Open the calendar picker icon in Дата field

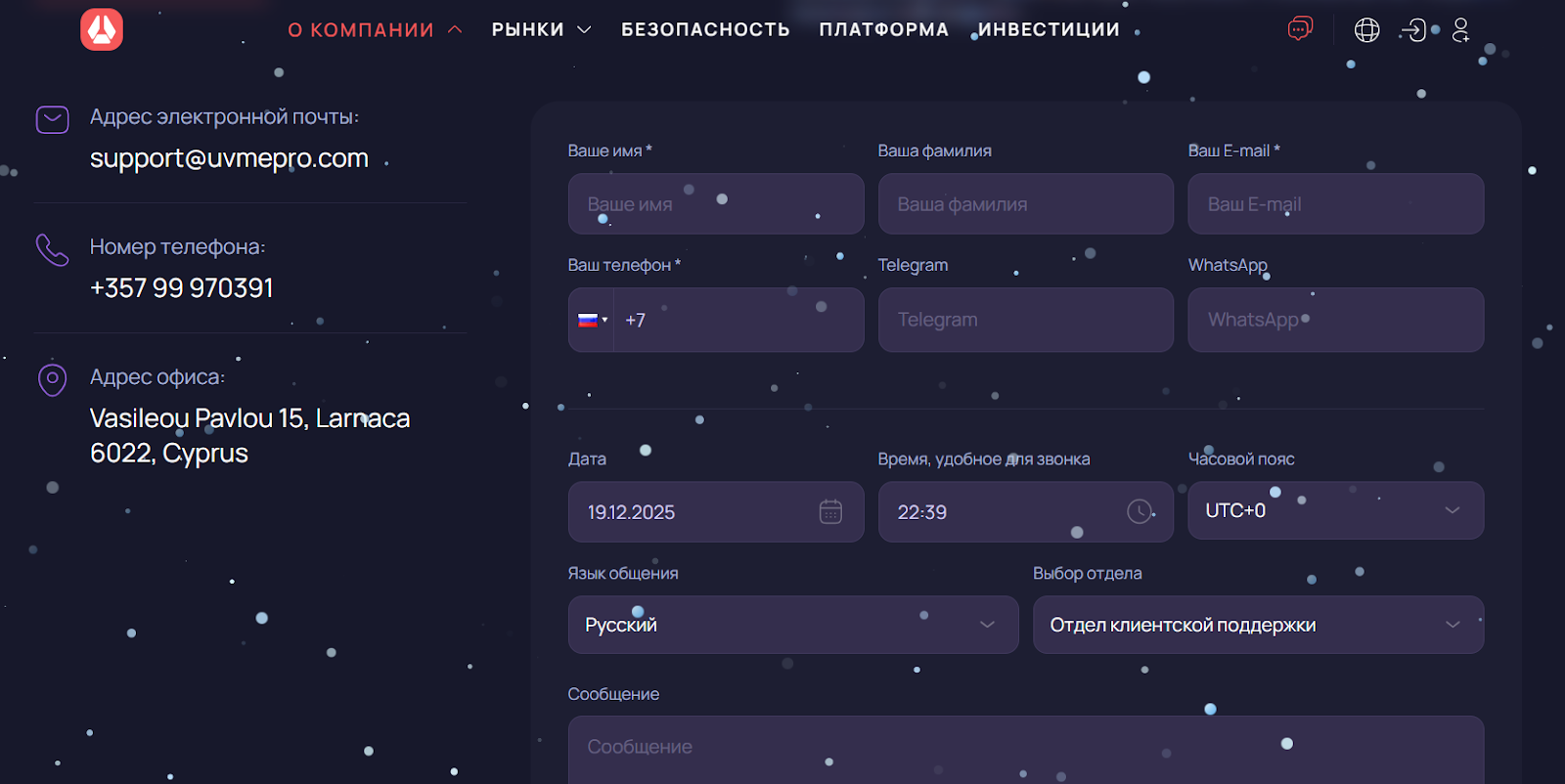[830, 511]
